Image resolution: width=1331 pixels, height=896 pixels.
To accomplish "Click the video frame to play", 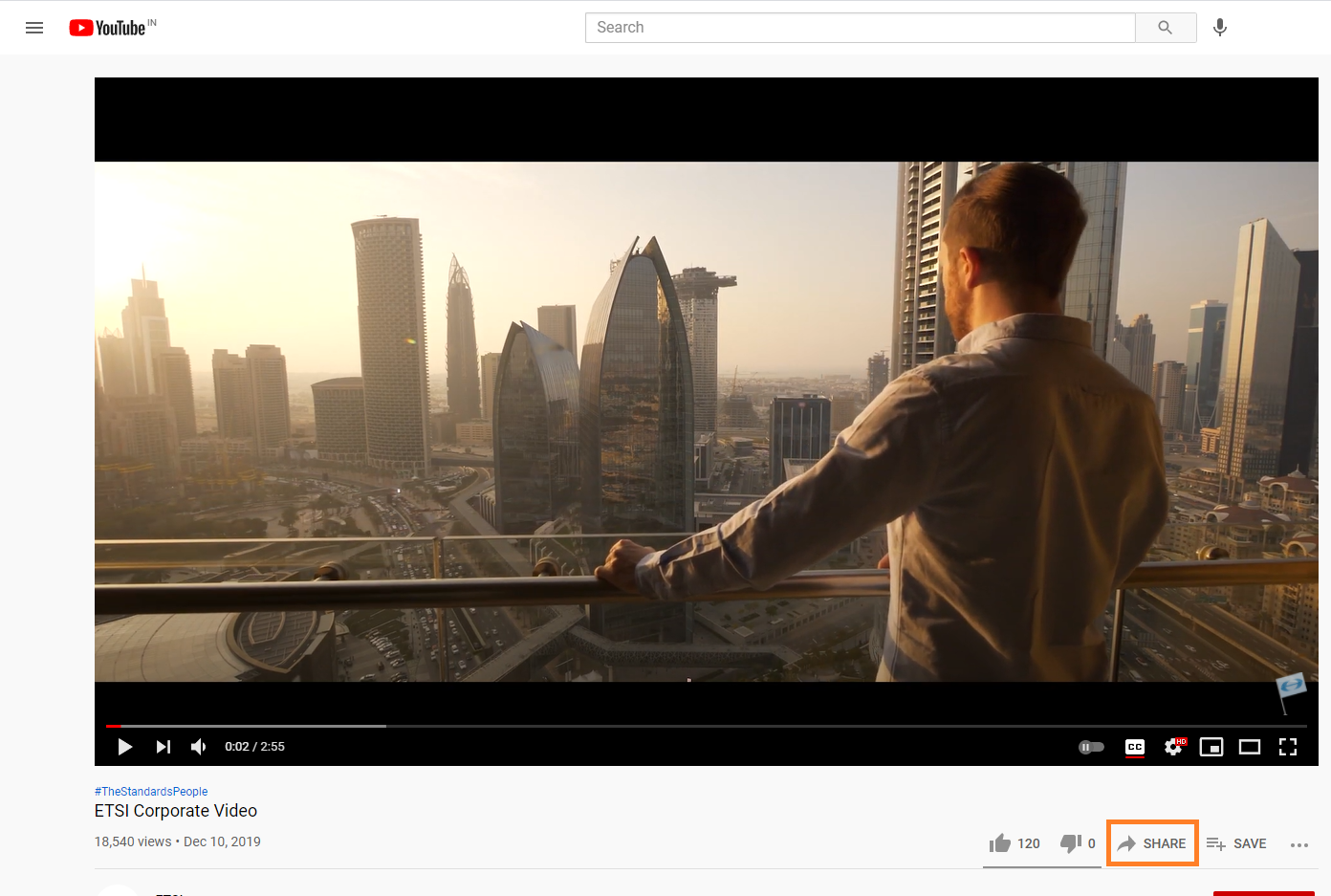I will coord(706,421).
